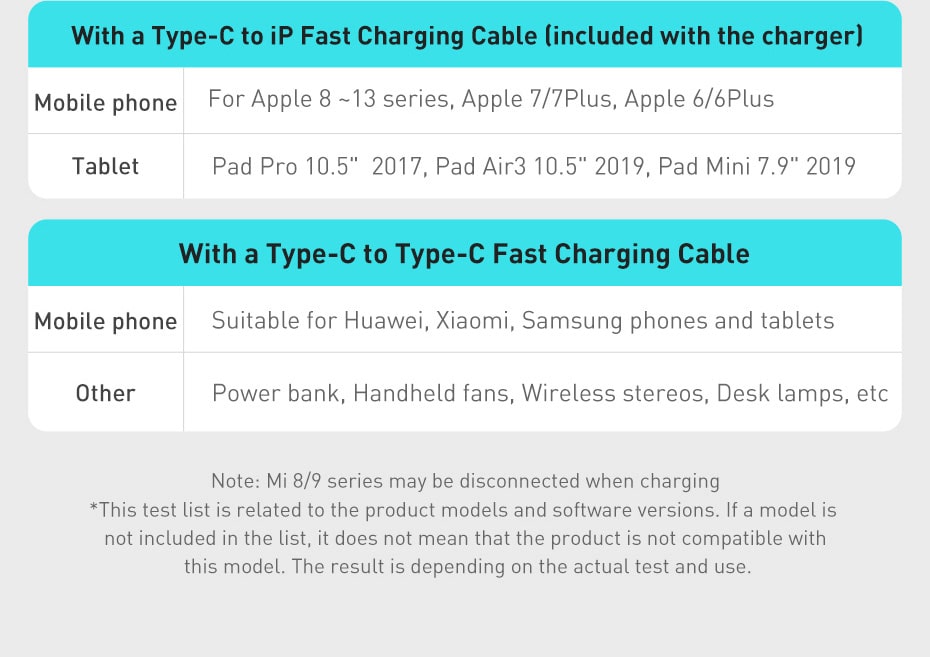The image size is (930, 657).
Task: Select Mobile phone label in the Type-C to Type-C table
Action: tap(105, 321)
